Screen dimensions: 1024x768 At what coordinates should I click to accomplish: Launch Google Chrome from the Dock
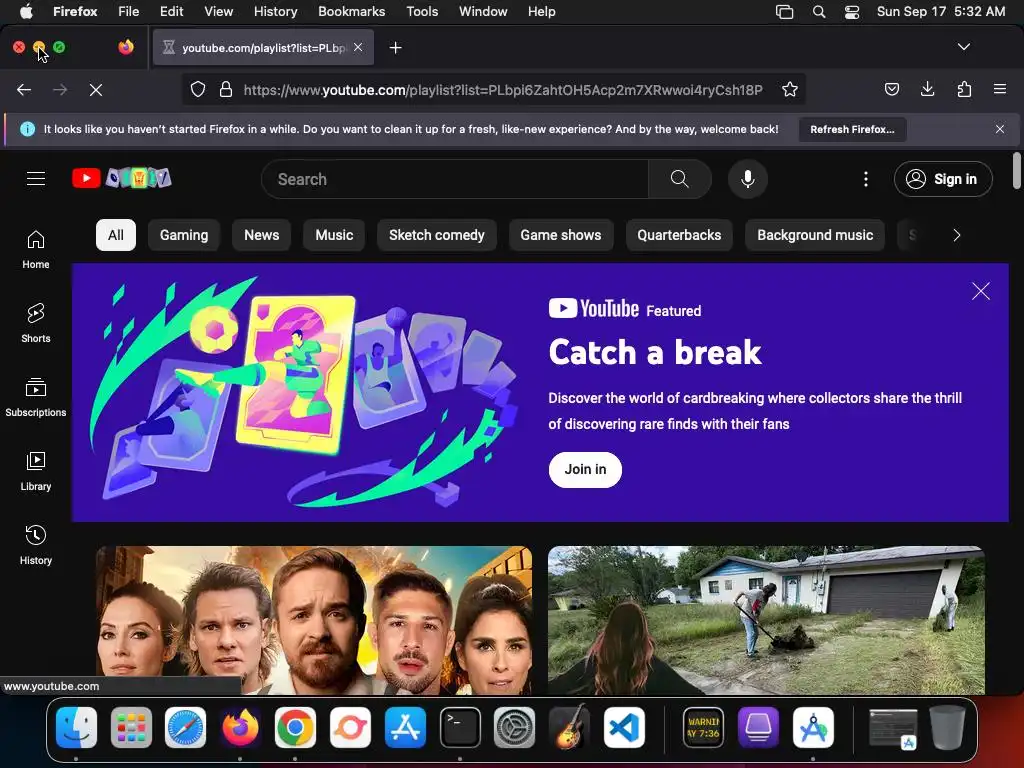pyautogui.click(x=295, y=728)
